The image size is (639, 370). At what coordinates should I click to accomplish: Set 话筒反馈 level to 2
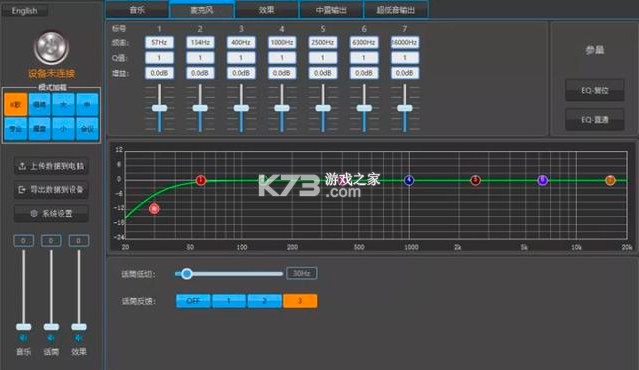click(264, 301)
